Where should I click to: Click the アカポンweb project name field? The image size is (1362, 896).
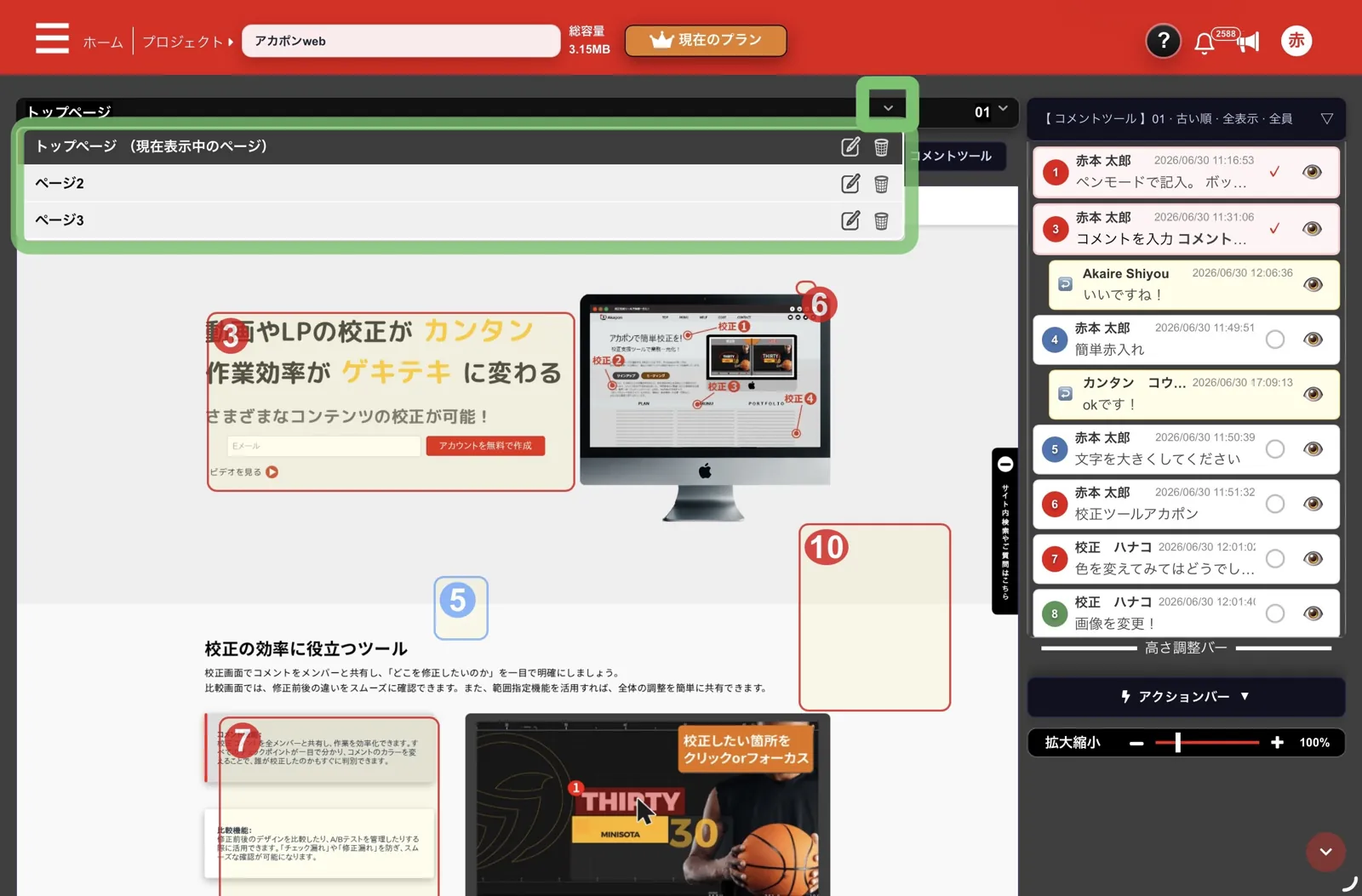point(401,41)
